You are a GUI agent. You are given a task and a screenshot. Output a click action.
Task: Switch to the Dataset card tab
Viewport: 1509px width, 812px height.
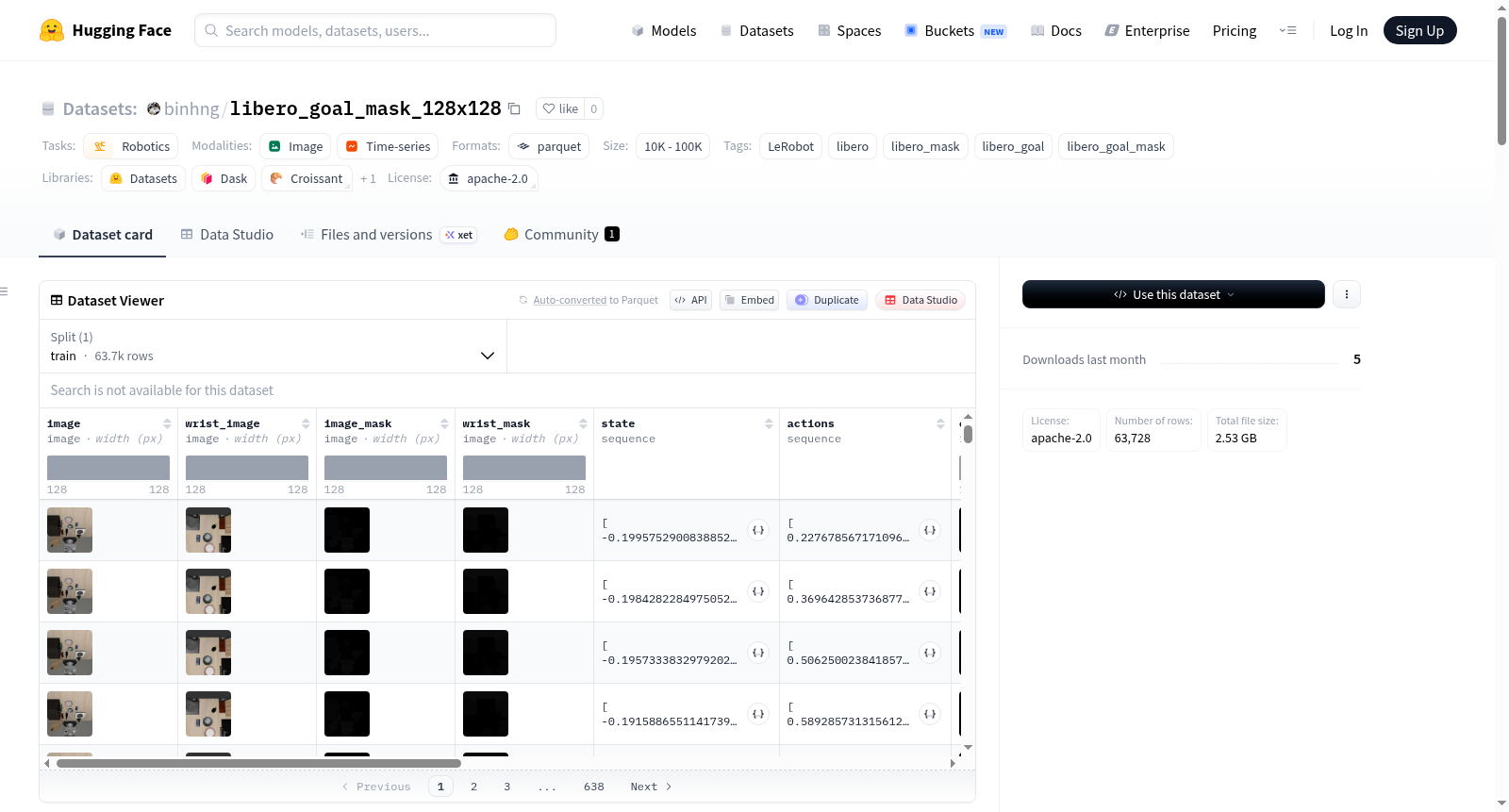tap(103, 235)
